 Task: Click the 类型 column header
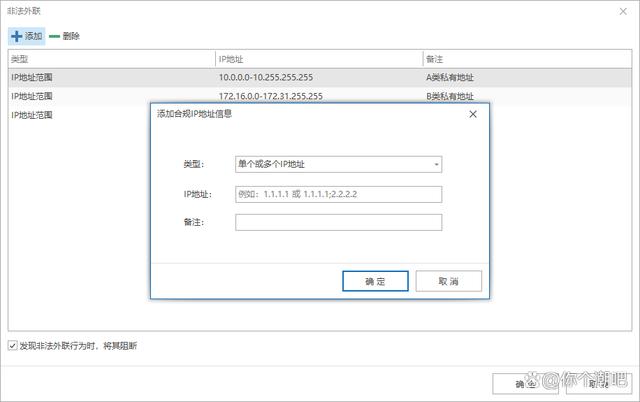pyautogui.click(x=111, y=59)
